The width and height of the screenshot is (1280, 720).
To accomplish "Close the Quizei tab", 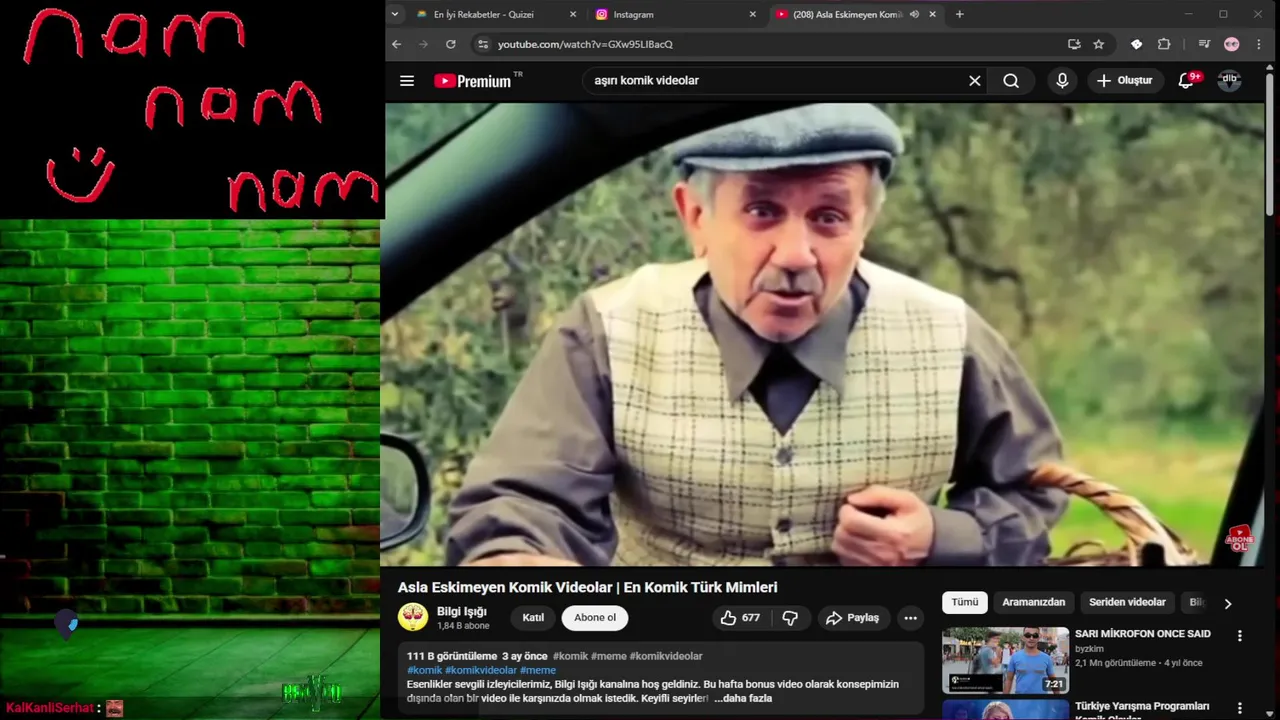I will 573,14.
